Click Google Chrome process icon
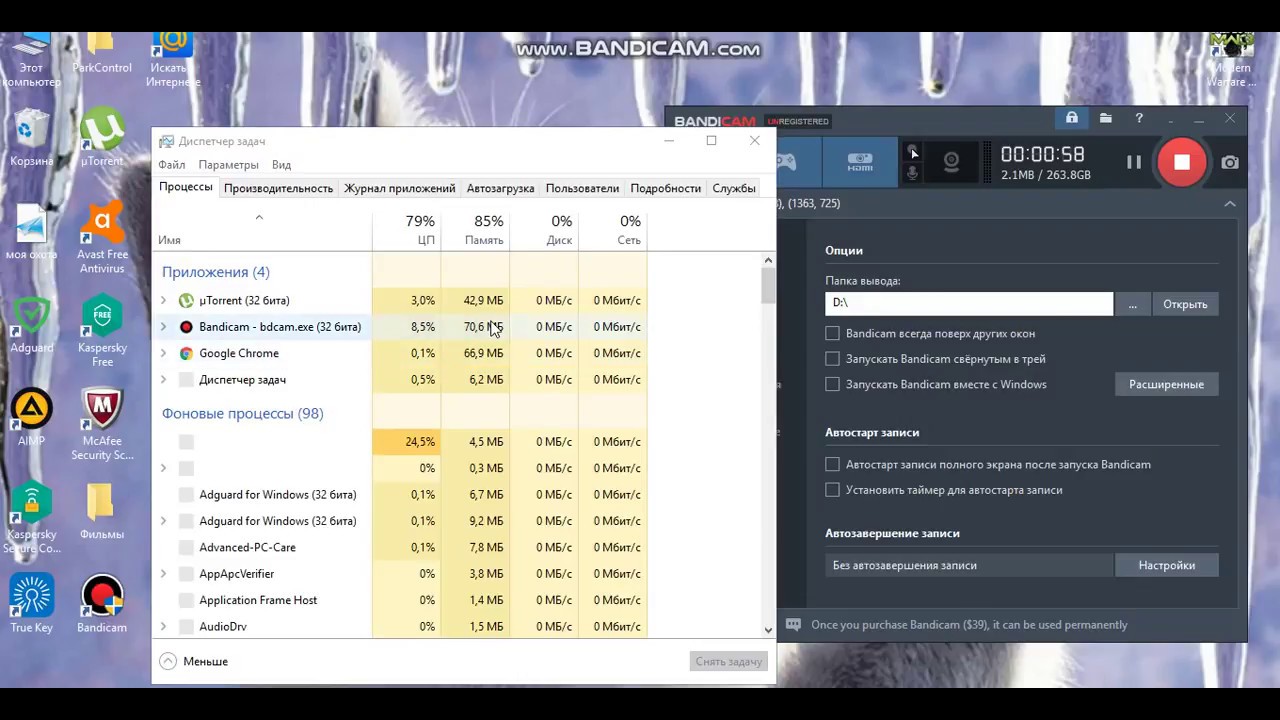1280x720 pixels. tap(186, 353)
